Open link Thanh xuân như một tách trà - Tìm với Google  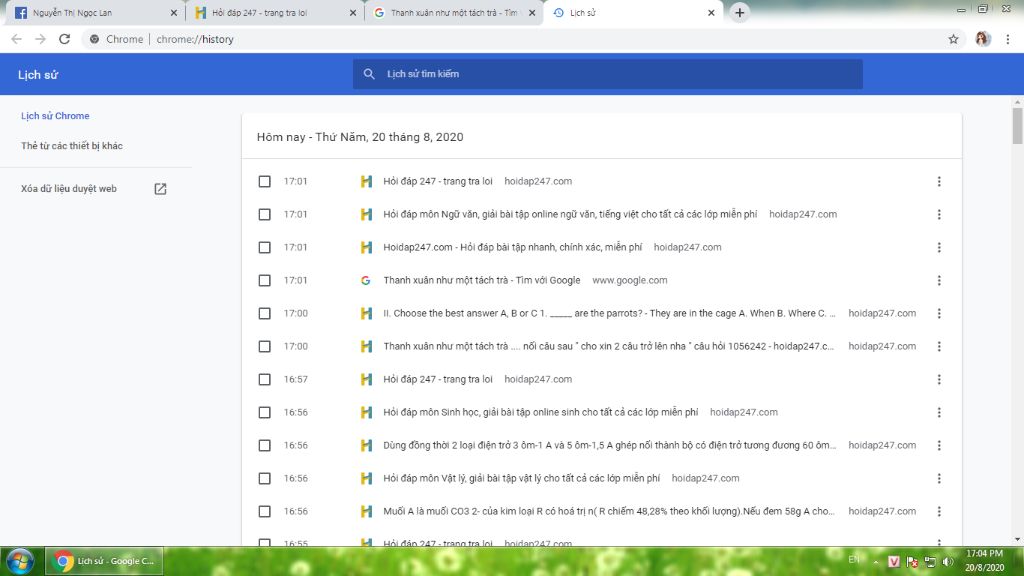482,280
